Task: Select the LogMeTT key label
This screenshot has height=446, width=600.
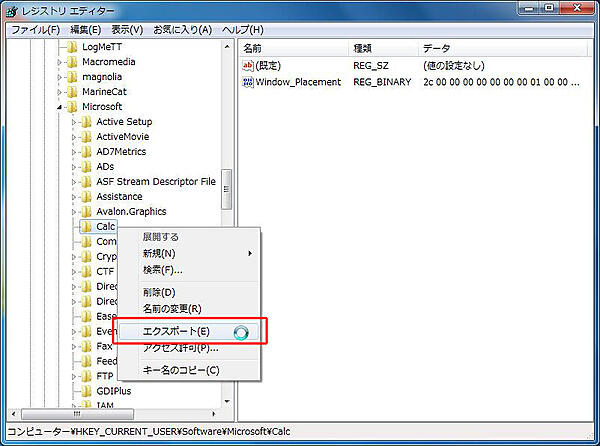Action: [x=102, y=47]
